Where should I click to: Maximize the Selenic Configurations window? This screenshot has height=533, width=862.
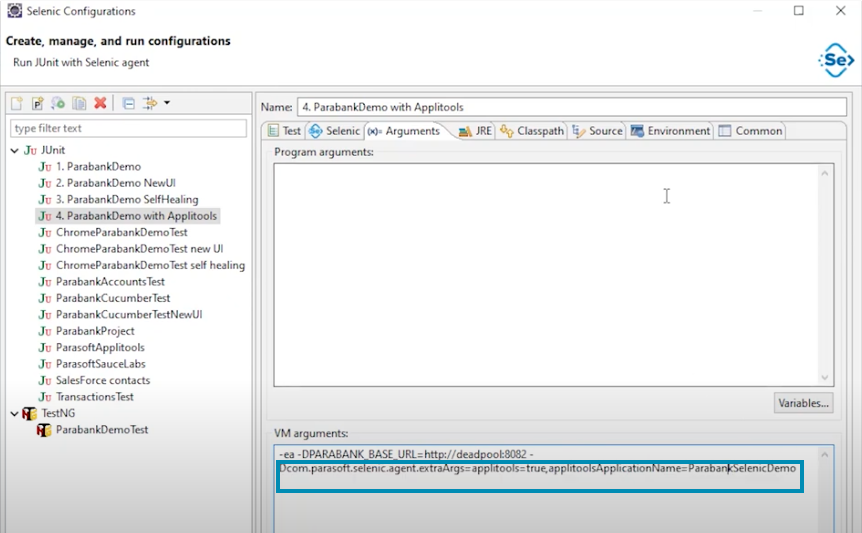click(x=799, y=10)
